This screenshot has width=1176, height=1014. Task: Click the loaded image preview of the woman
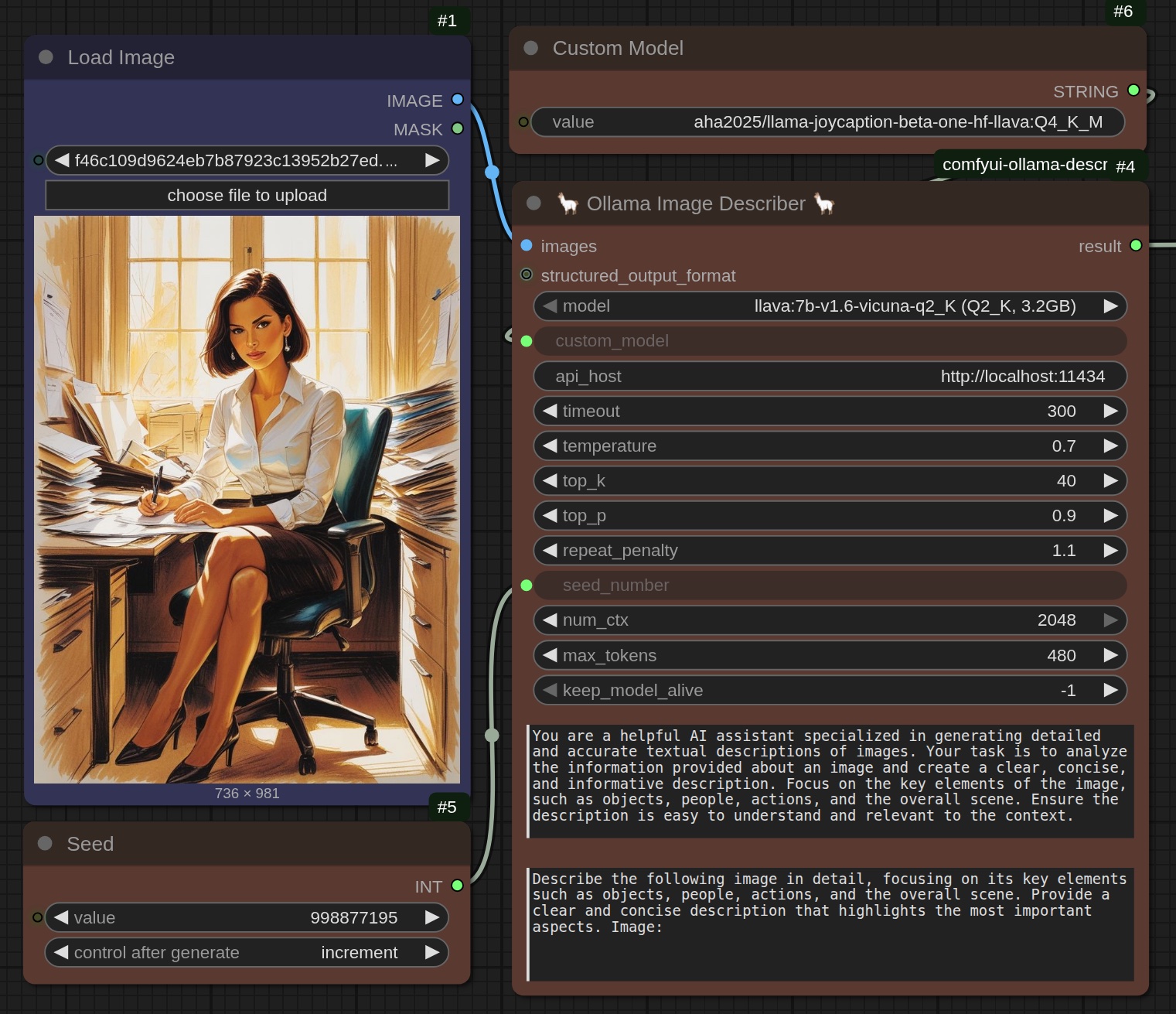point(247,499)
